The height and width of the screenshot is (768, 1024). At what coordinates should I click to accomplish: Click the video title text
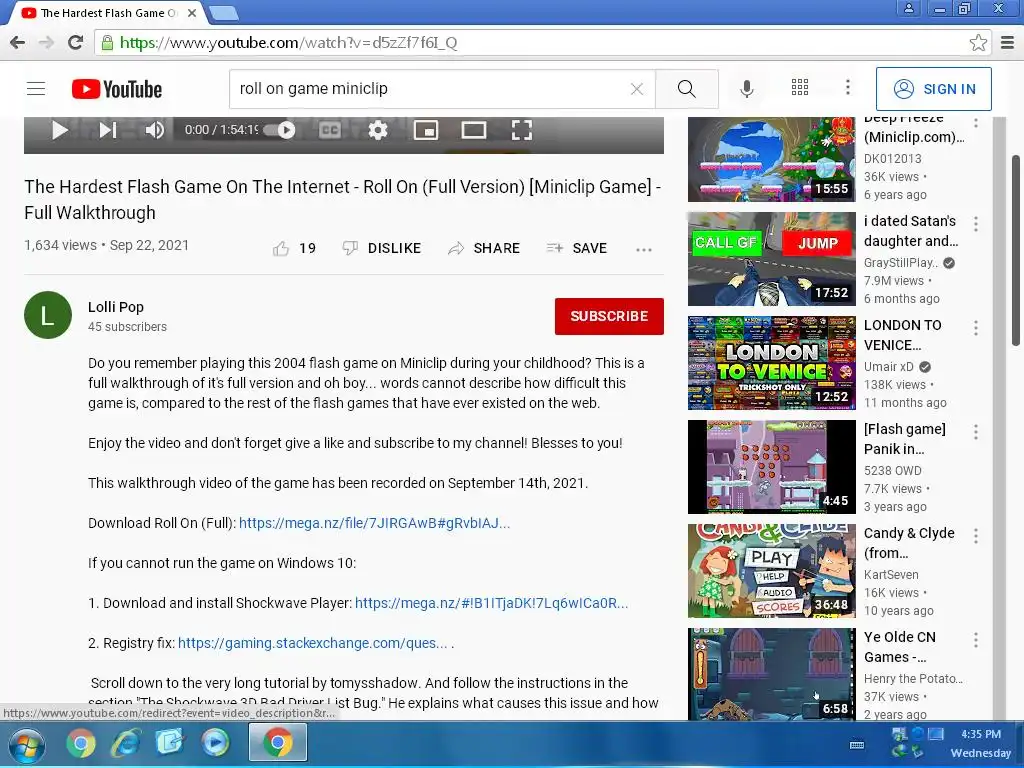[x=343, y=200]
